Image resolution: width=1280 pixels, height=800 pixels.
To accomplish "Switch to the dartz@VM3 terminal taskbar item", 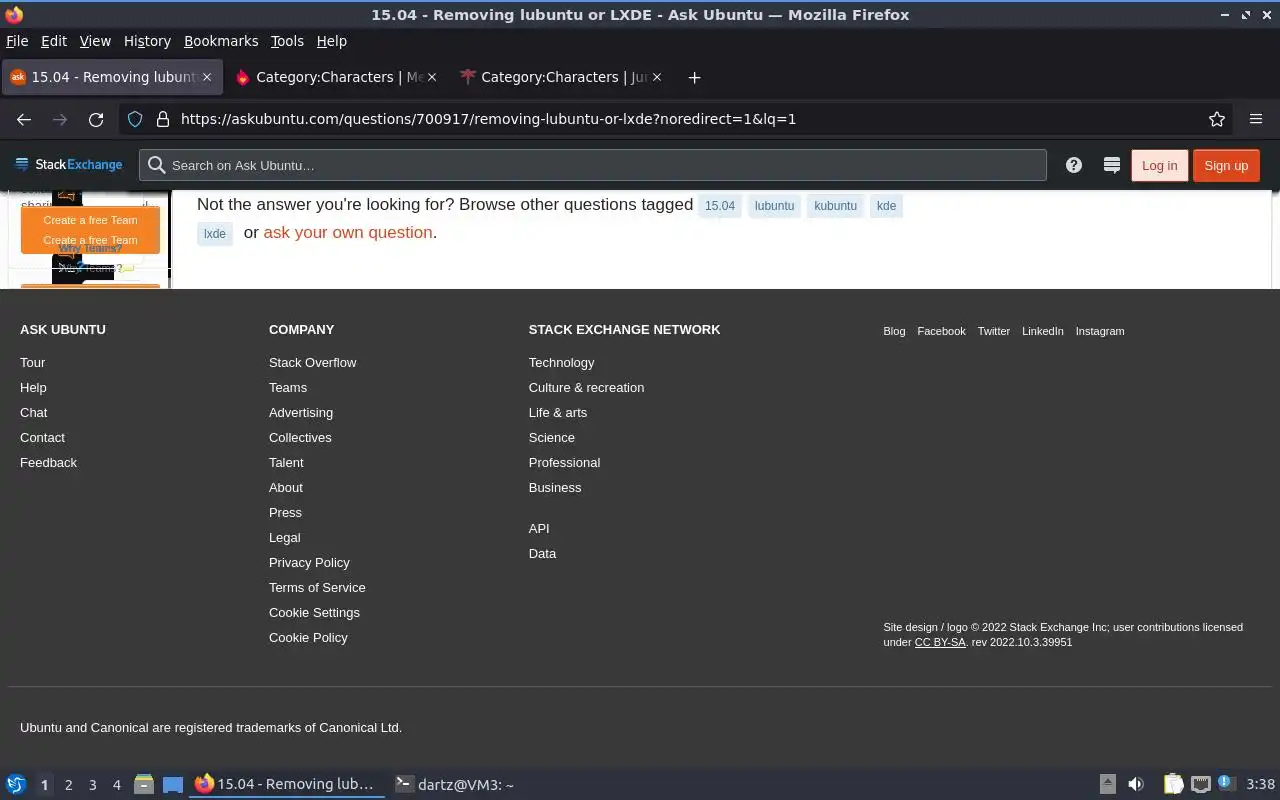I will (x=454, y=784).
